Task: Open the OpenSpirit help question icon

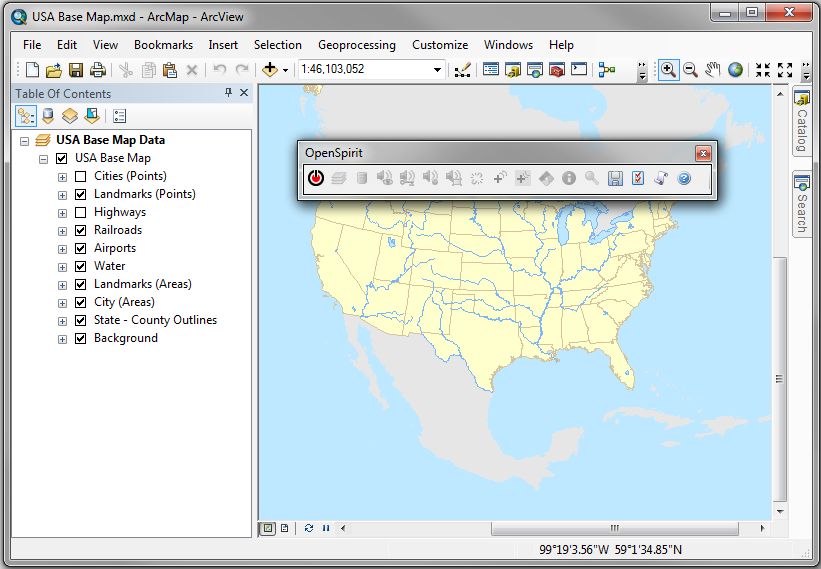Action: pyautogui.click(x=684, y=178)
